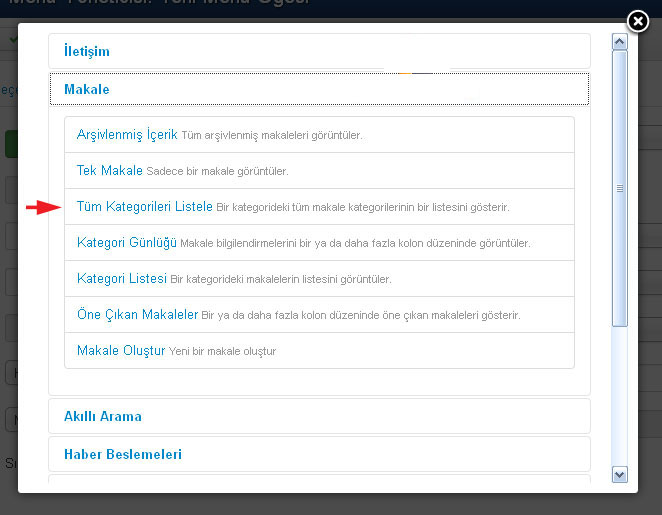Click description 'Tüm arşivlenmiş makaleleri görüntüler.'

coord(272,136)
